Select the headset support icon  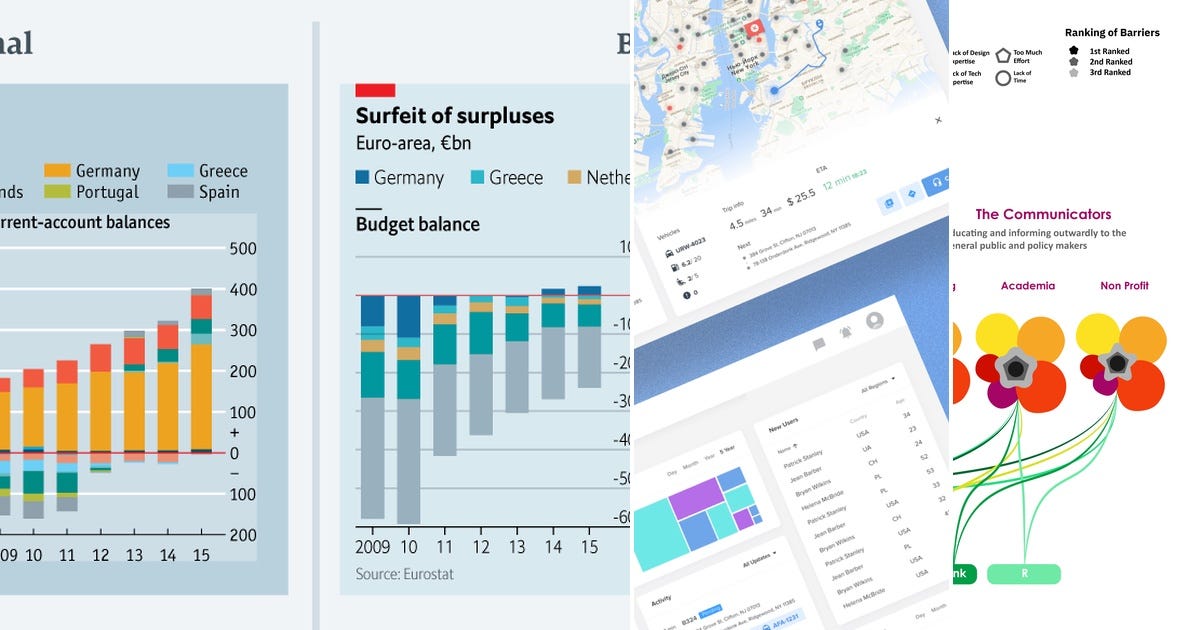coord(938,183)
